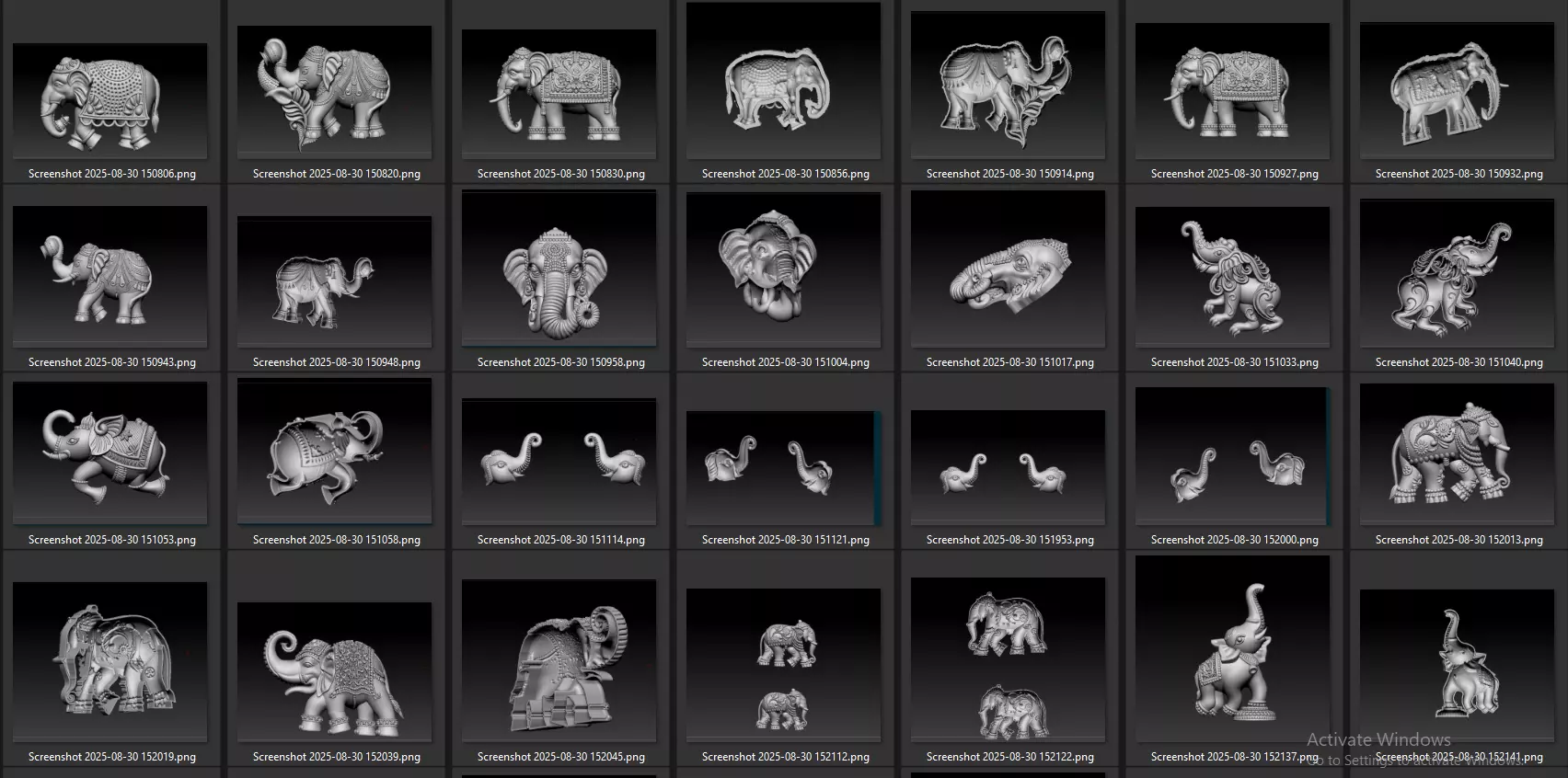This screenshot has height=778, width=1568.
Task: Click file name "Screenshot 2025-08-30 151058.png"
Action: point(337,540)
